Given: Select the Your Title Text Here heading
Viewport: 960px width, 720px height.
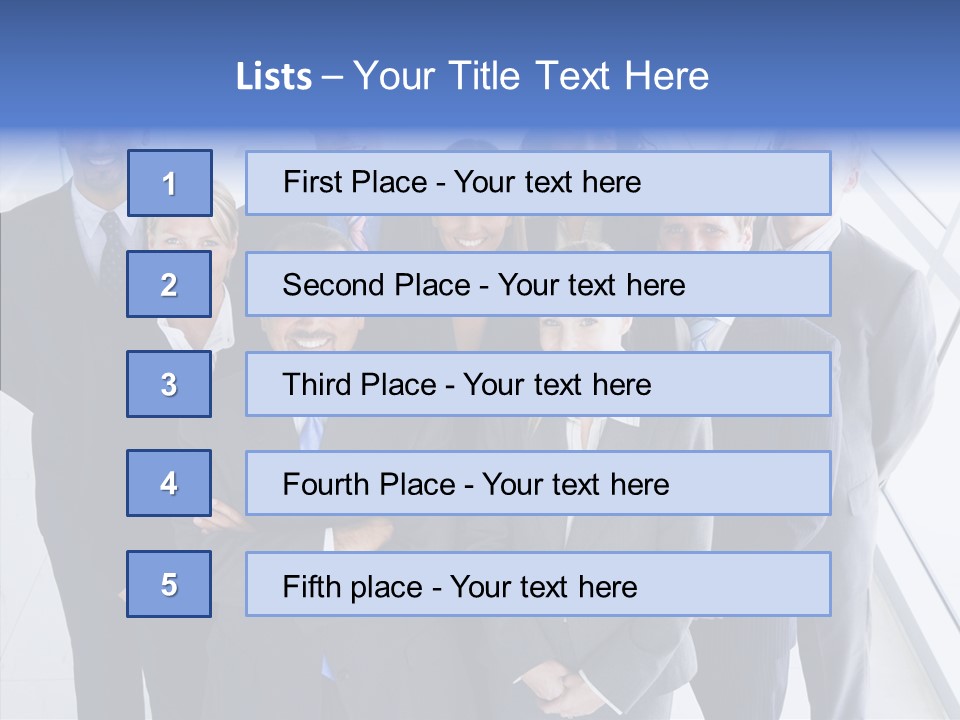Looking at the screenshot, I should tap(531, 76).
